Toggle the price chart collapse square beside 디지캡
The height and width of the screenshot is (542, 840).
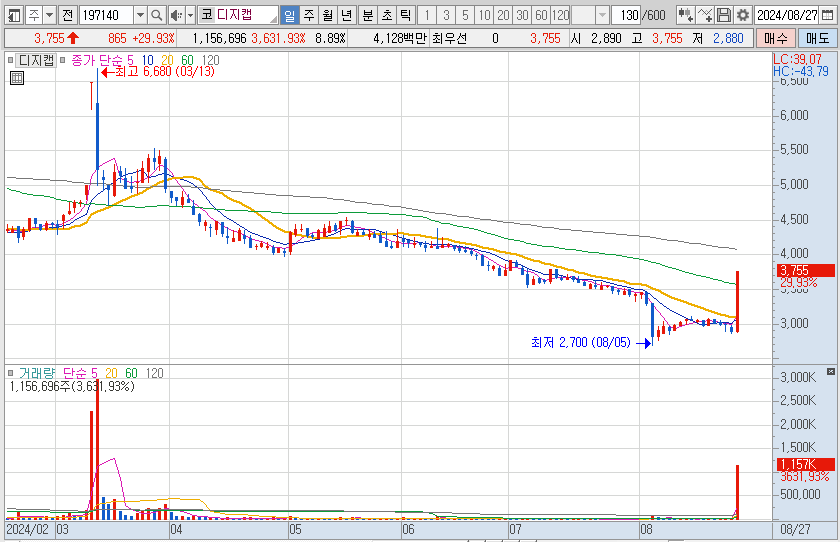(x=10, y=60)
